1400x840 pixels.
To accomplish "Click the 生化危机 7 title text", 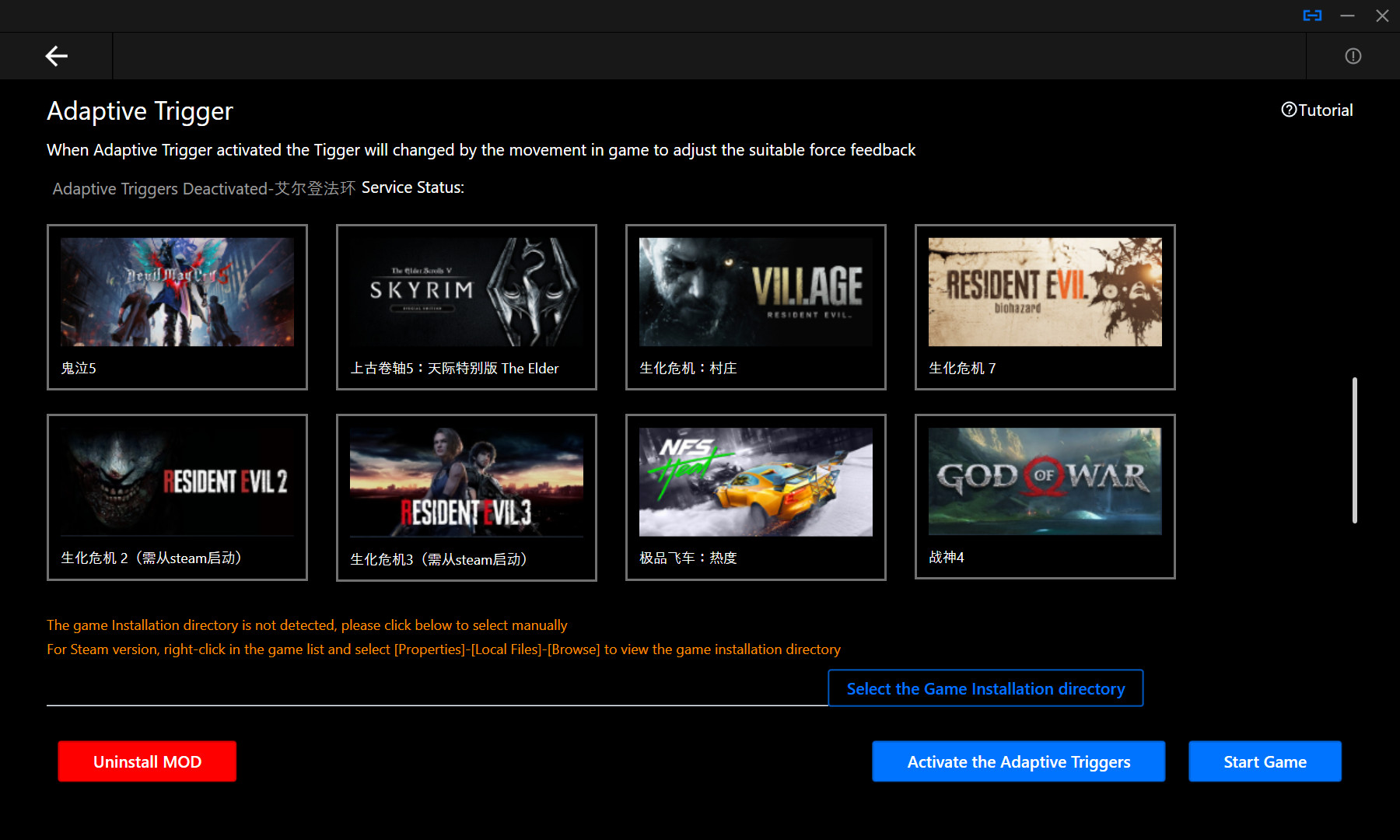I will coord(962,368).
